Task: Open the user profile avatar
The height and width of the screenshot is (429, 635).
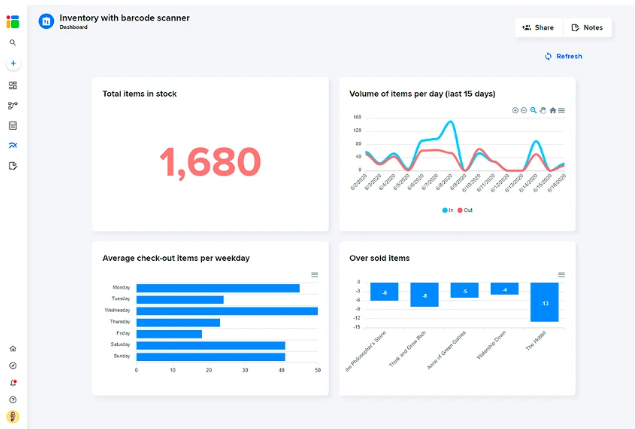Action: click(13, 417)
